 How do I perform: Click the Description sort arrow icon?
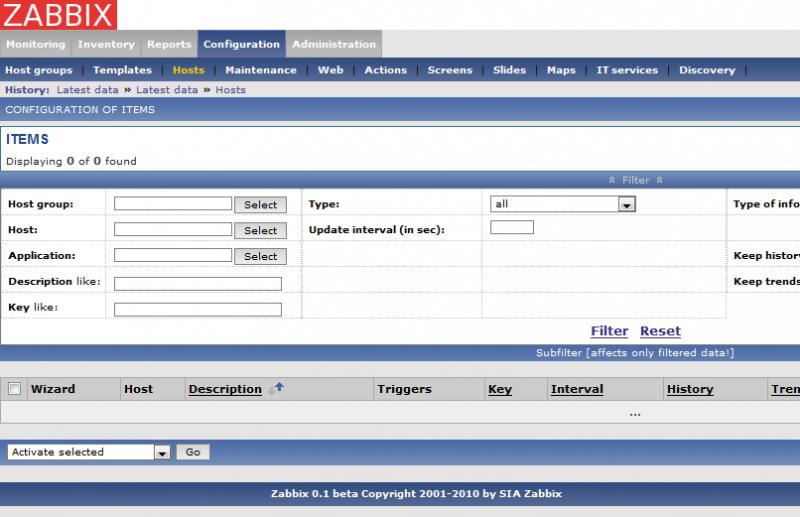click(x=276, y=389)
